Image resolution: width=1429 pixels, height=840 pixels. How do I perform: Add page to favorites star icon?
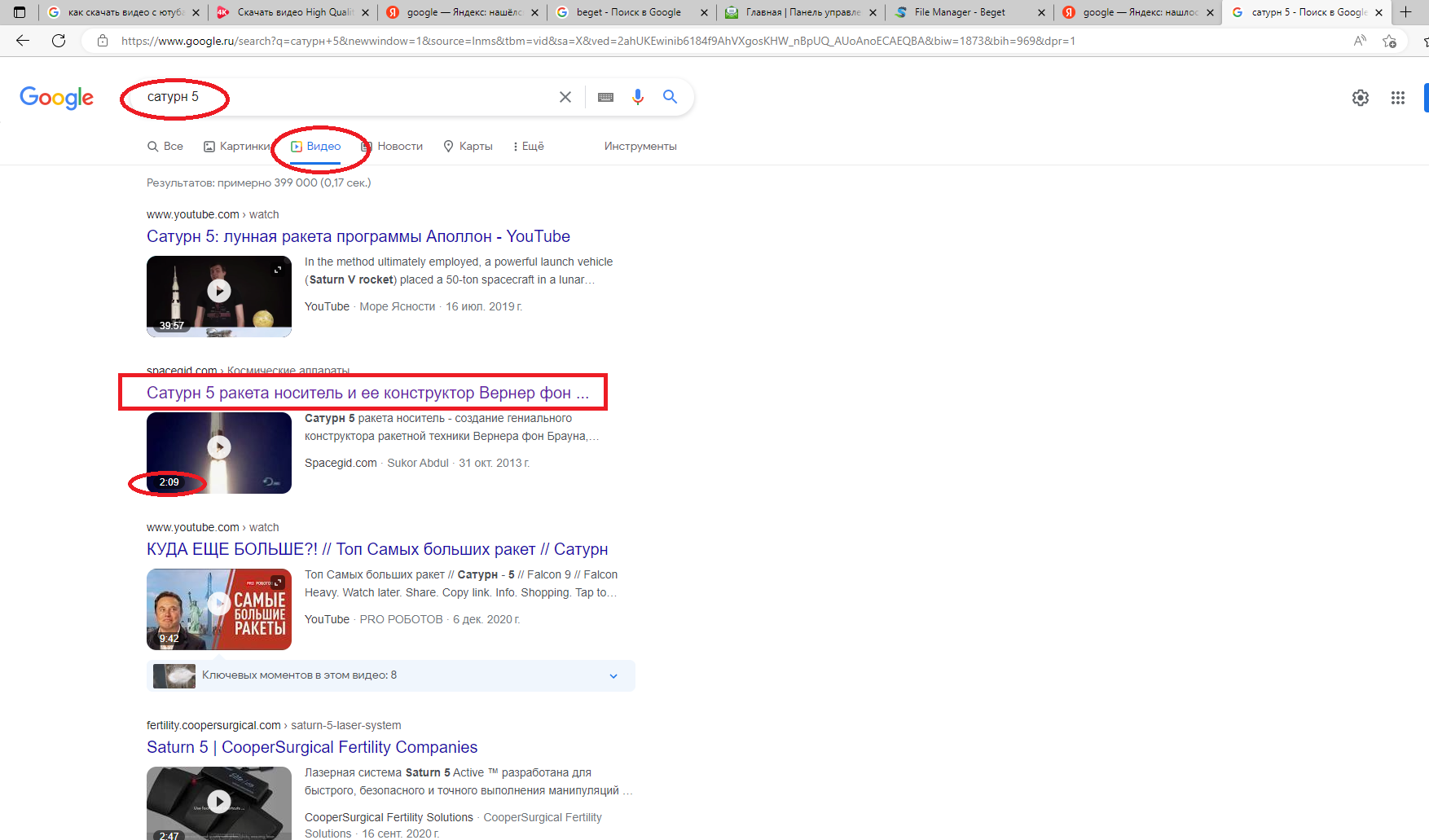(1390, 41)
